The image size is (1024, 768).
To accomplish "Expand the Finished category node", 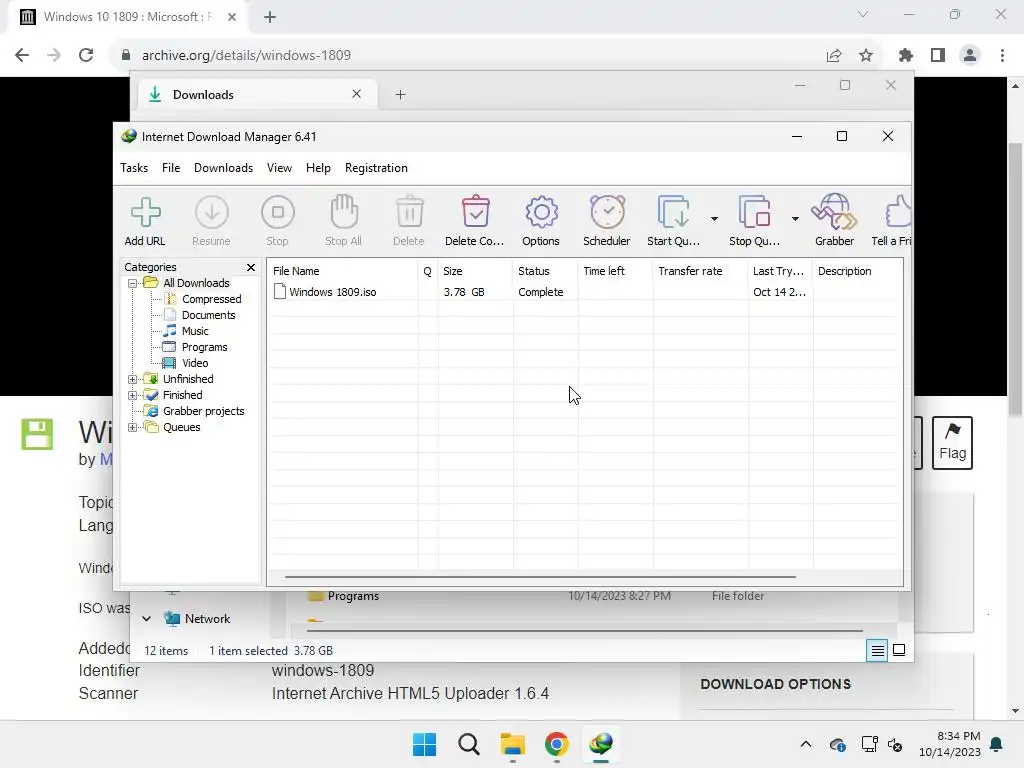I will (133, 395).
